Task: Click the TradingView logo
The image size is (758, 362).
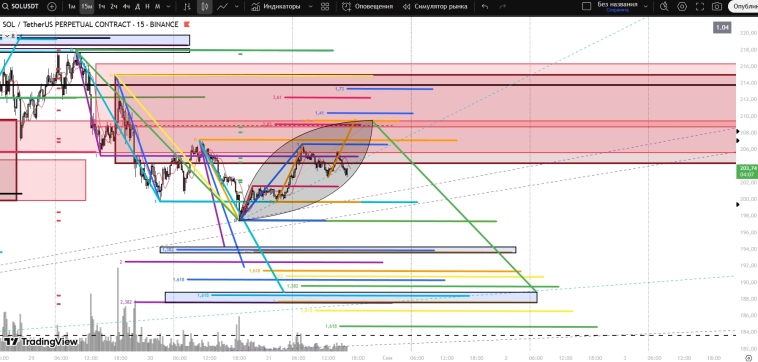Action: coord(42,342)
